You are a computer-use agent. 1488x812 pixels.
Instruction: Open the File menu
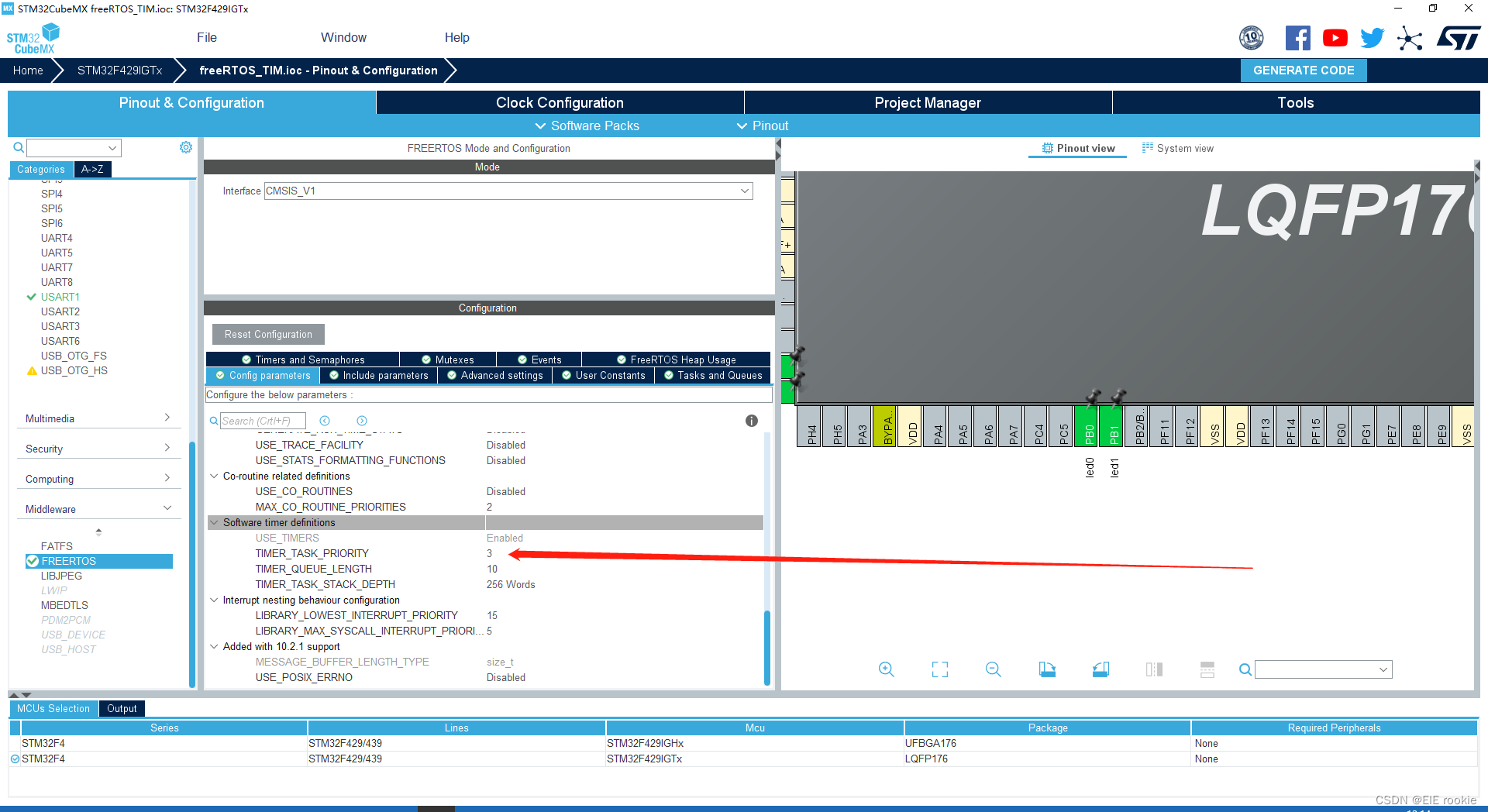(x=207, y=37)
